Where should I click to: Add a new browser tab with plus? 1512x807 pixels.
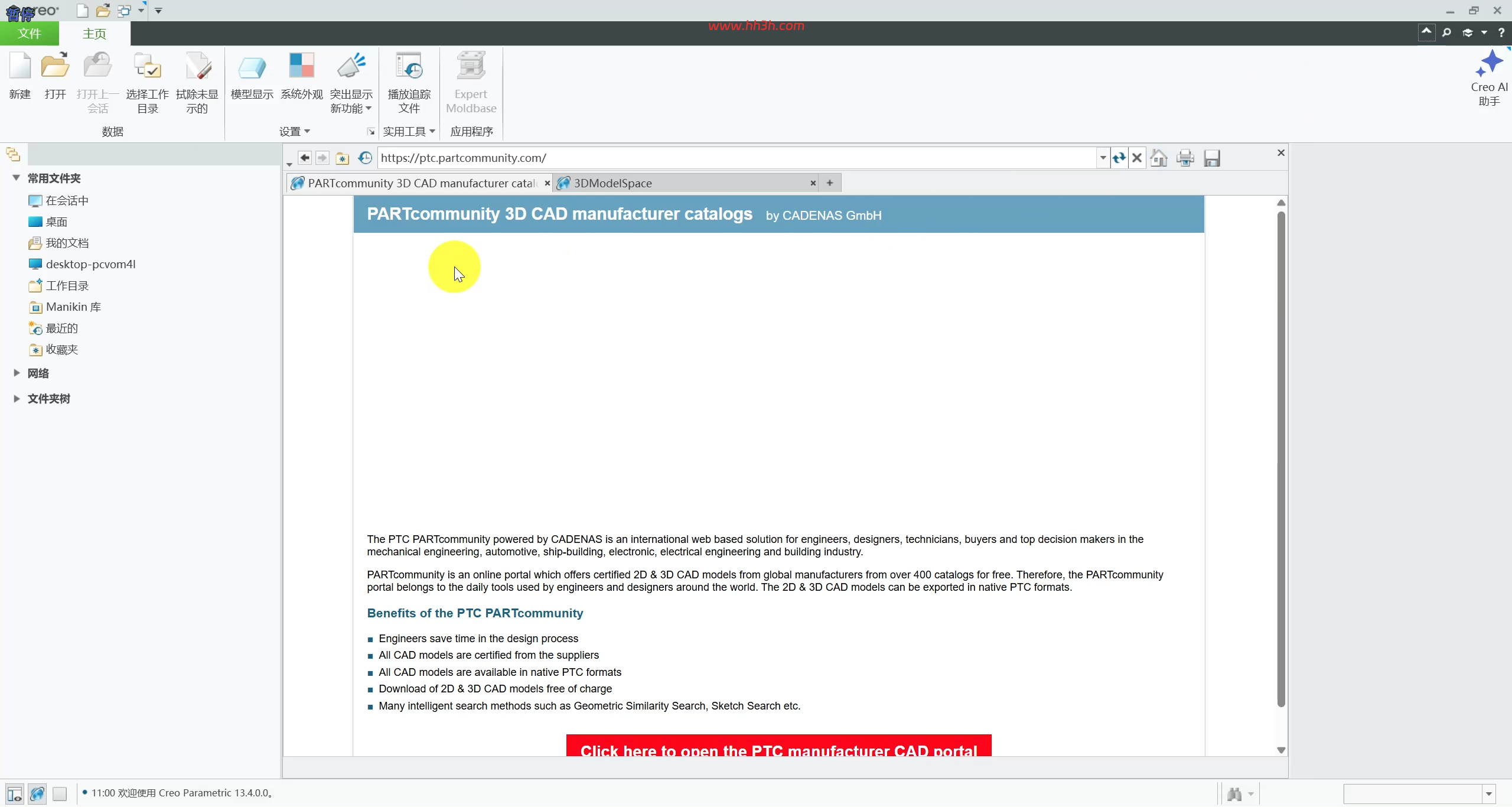[x=829, y=183]
